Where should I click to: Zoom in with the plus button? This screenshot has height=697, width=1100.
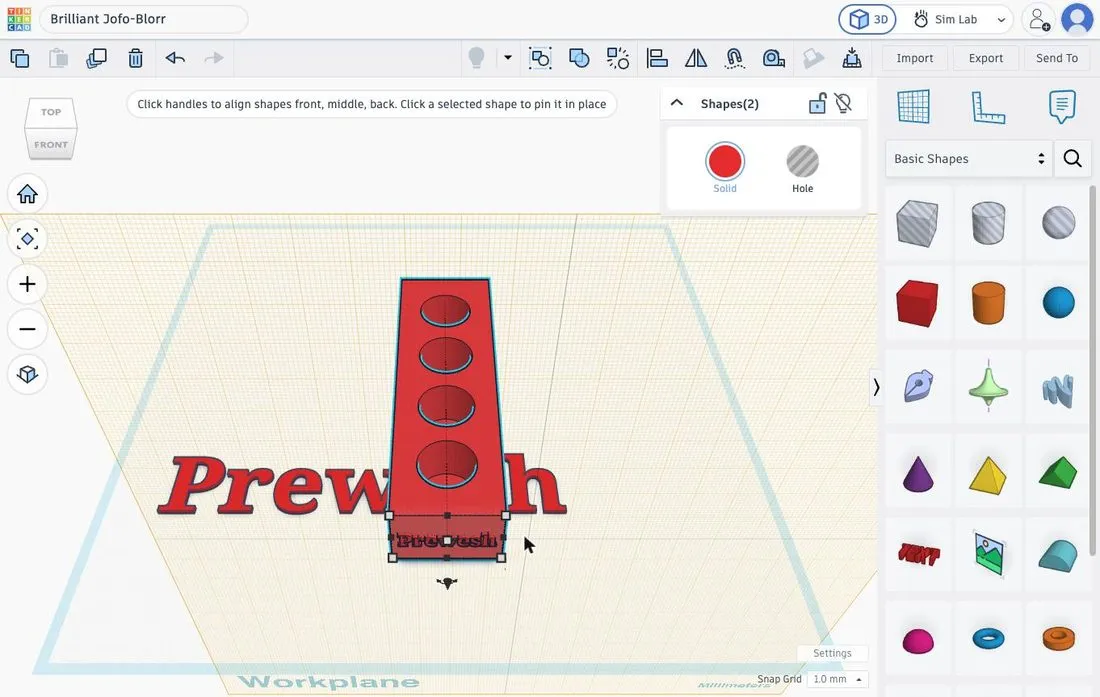(x=27, y=284)
